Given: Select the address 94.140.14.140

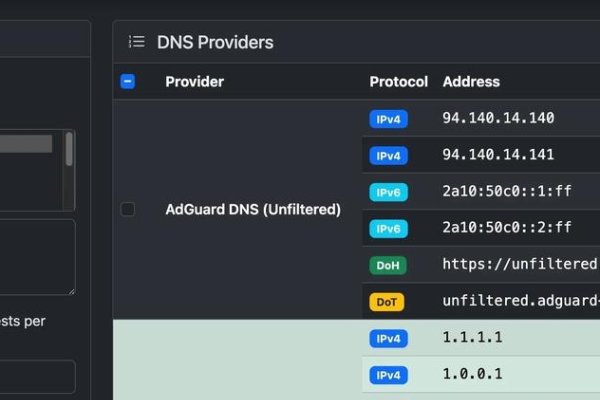Looking at the screenshot, I should pyautogui.click(x=498, y=118).
